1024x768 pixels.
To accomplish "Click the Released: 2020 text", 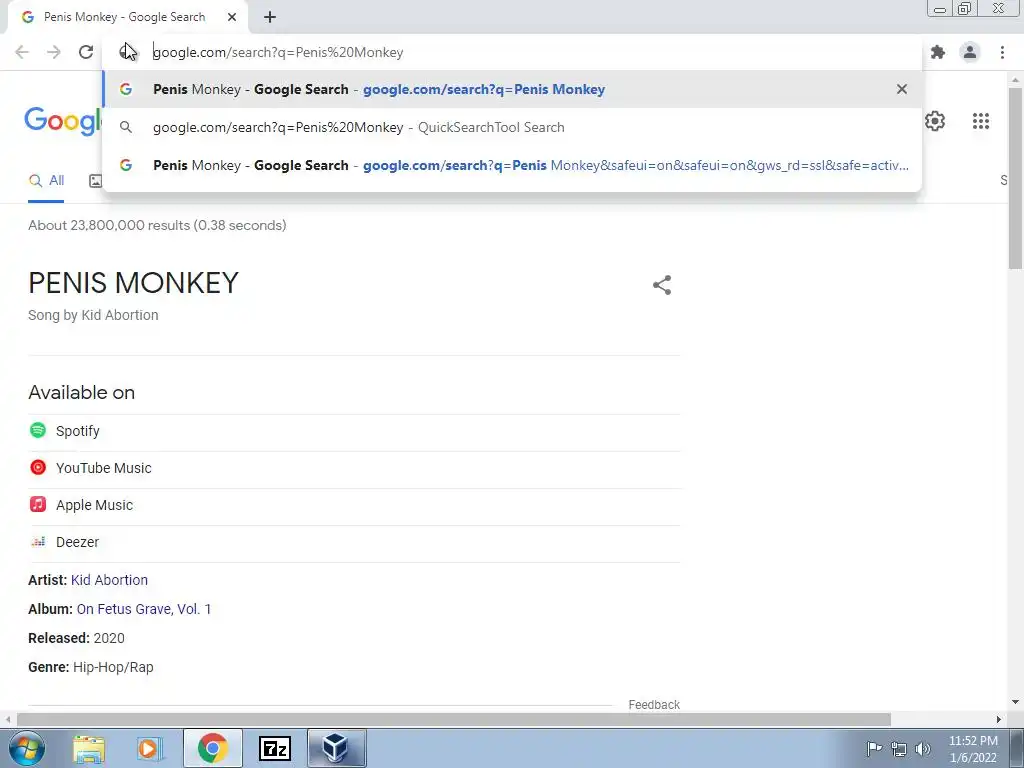I will (x=76, y=638).
